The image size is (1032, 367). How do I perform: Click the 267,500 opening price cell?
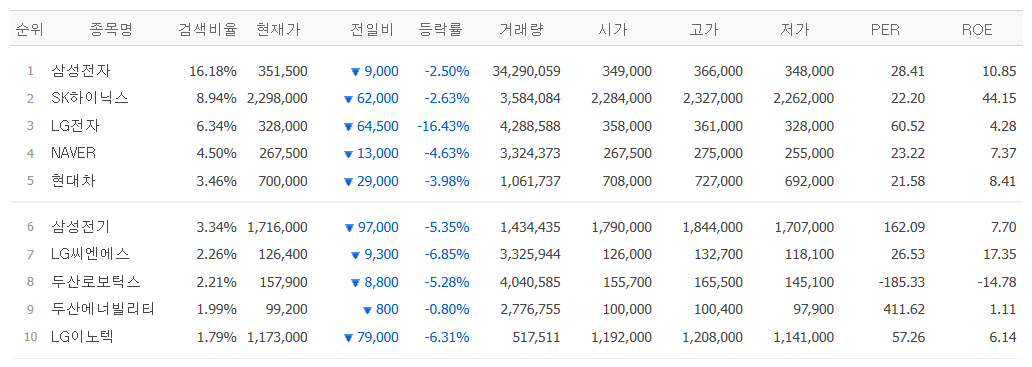click(x=628, y=154)
